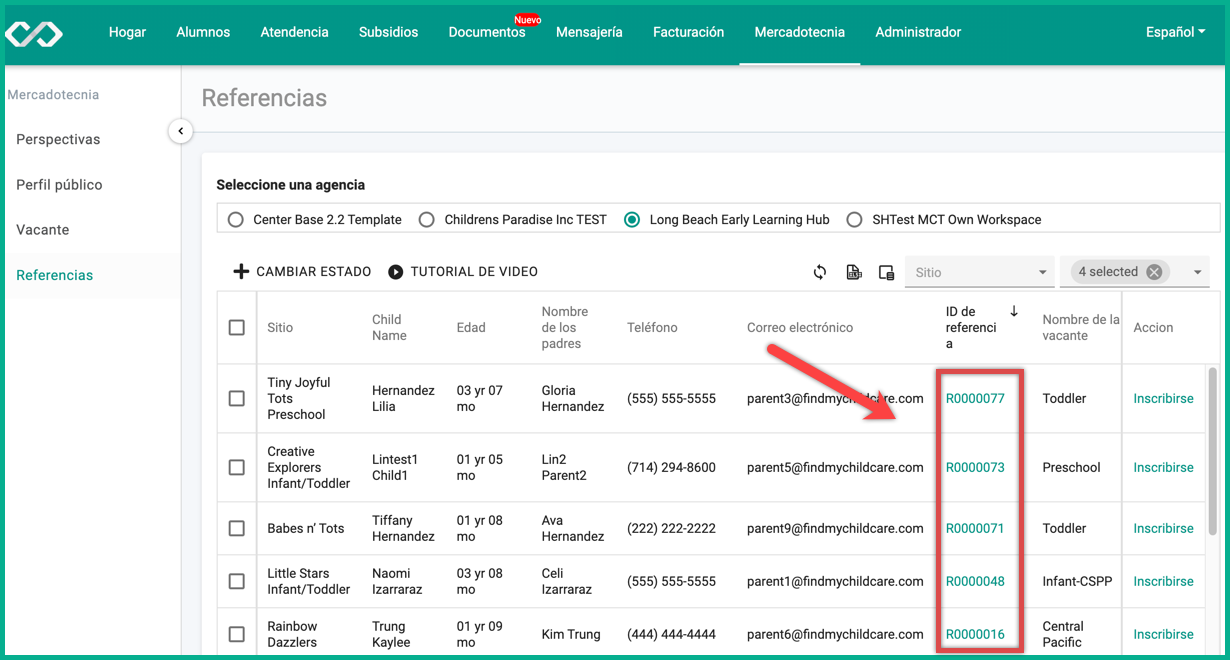This screenshot has width=1230, height=660.
Task: Open Perspectivas in the sidebar
Action: point(58,139)
